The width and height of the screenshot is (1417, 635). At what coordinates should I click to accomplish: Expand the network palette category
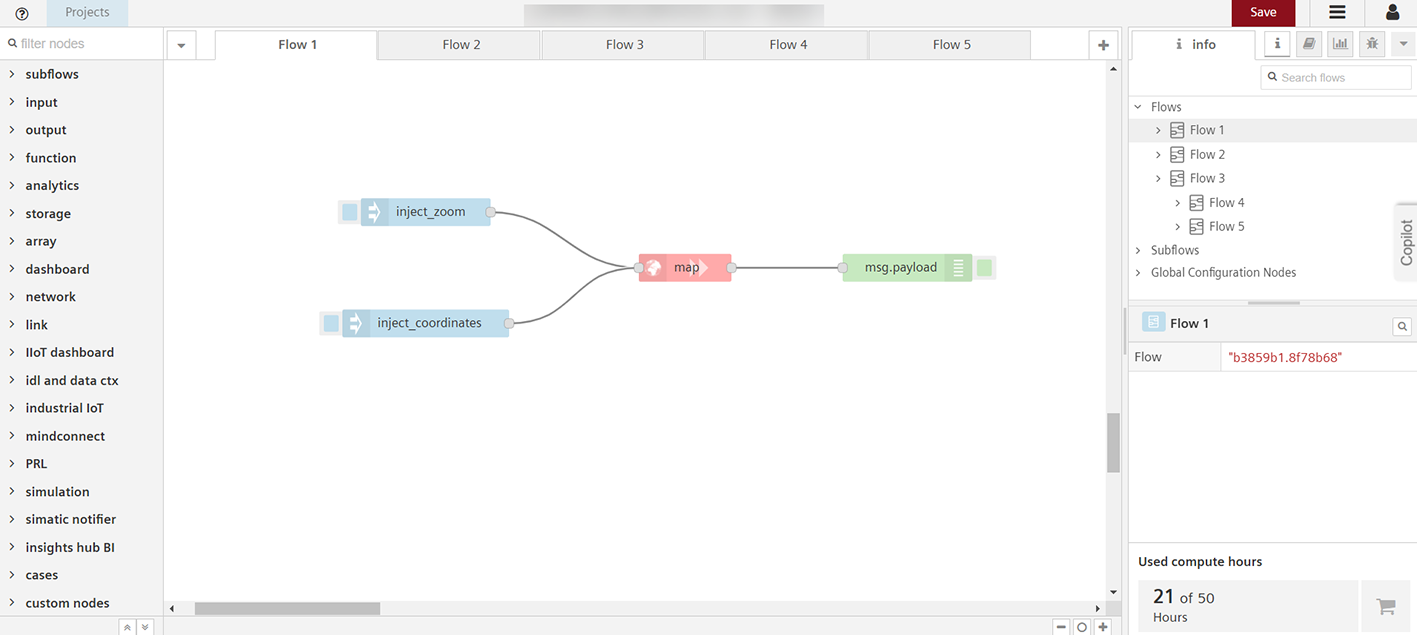click(x=81, y=297)
